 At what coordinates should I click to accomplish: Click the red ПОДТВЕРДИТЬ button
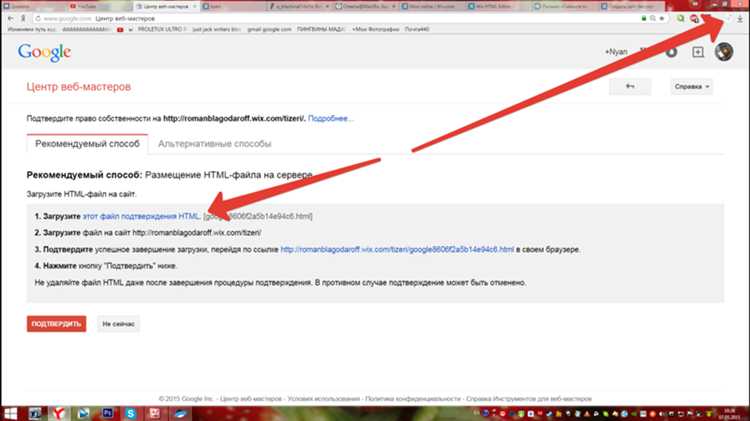tap(56, 324)
